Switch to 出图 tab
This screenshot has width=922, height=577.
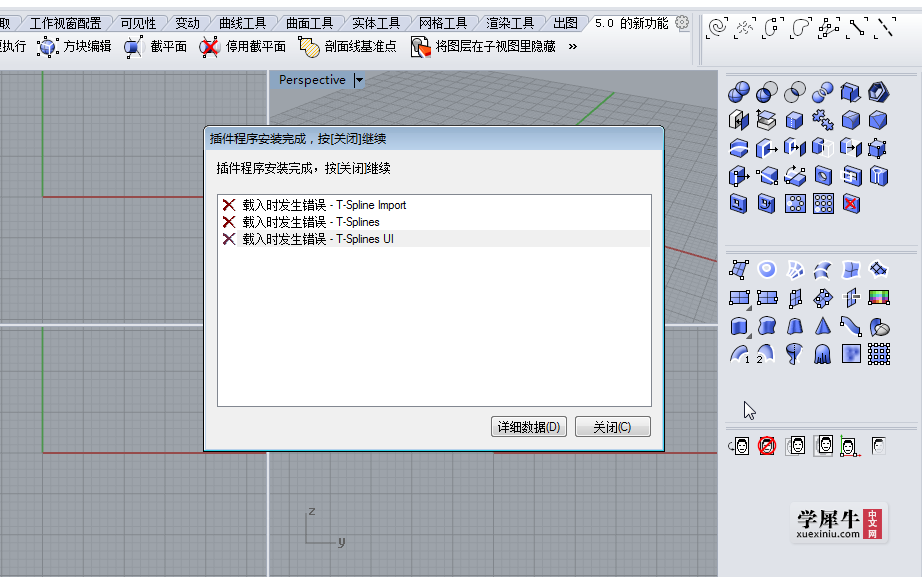tap(565, 24)
